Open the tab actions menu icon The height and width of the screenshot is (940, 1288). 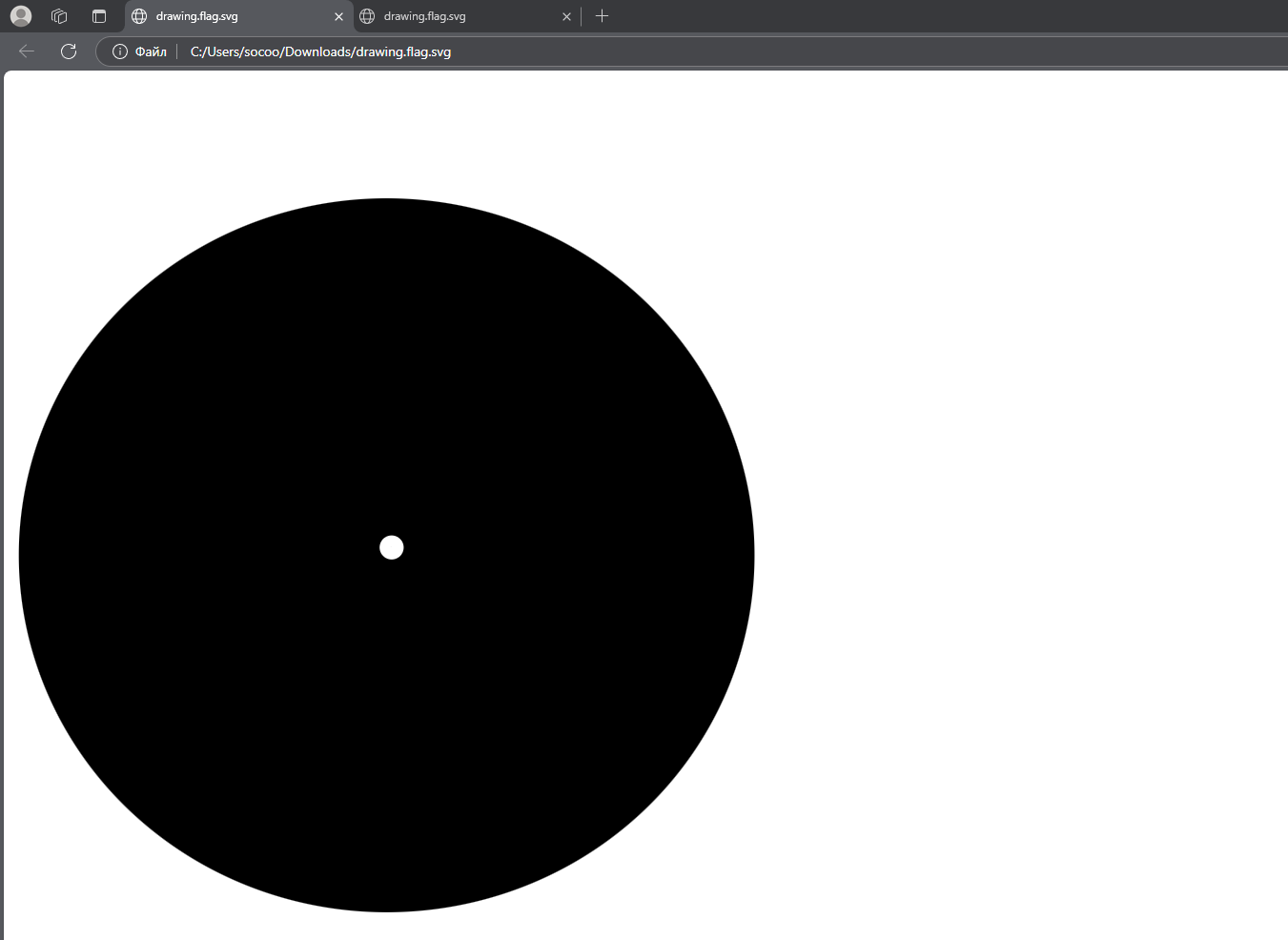tap(99, 16)
